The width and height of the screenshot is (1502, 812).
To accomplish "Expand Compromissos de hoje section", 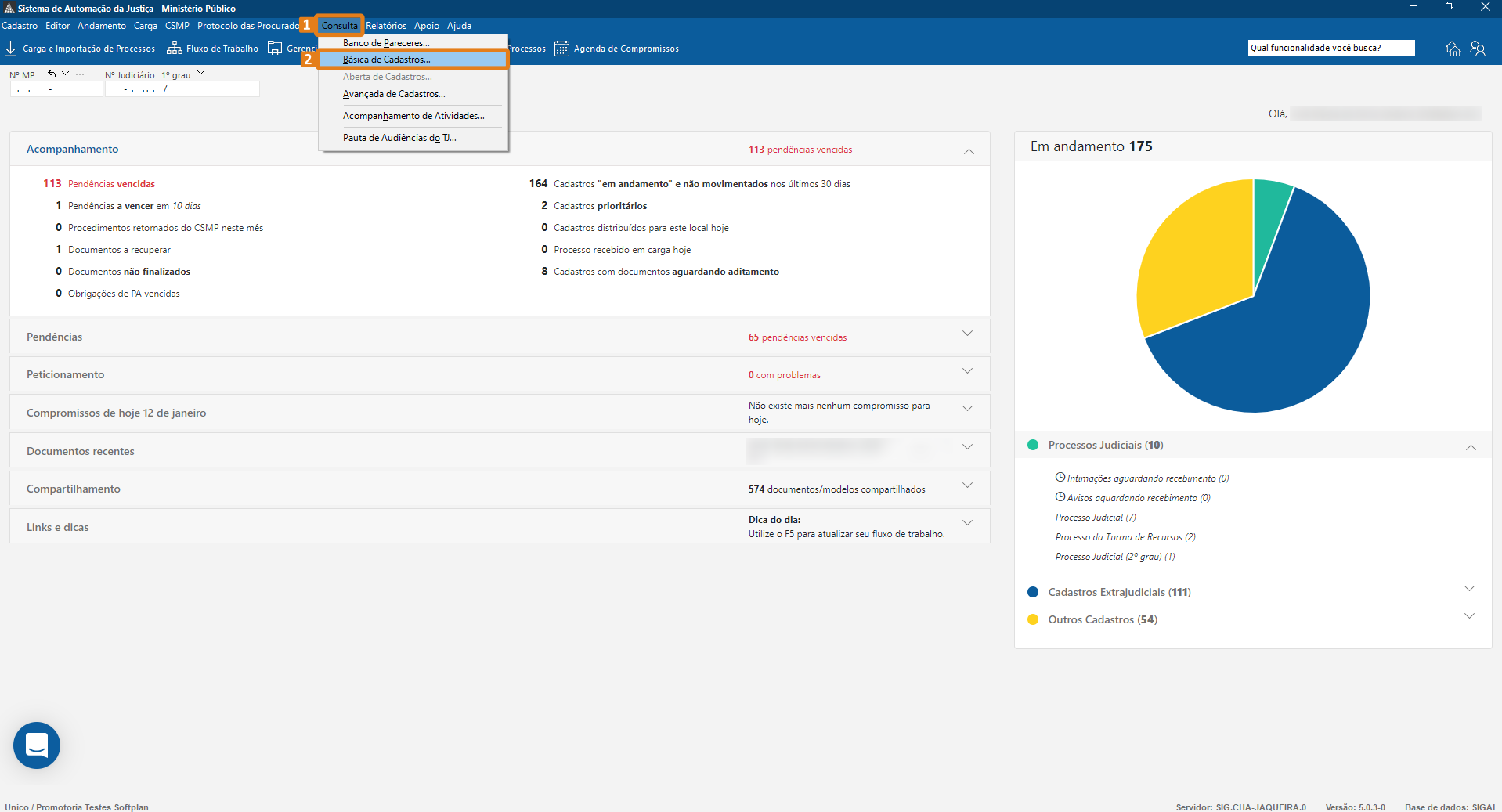I will click(x=968, y=409).
